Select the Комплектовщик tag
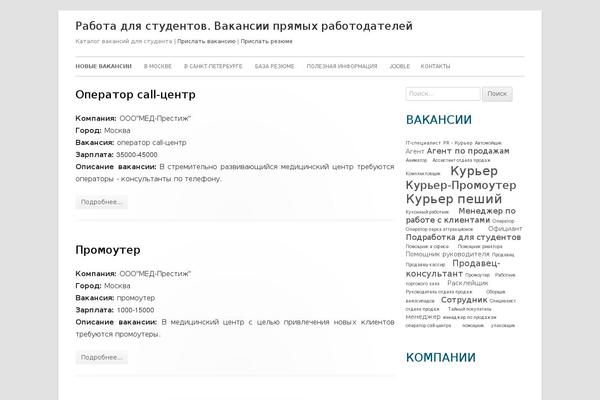 pyautogui.click(x=423, y=173)
